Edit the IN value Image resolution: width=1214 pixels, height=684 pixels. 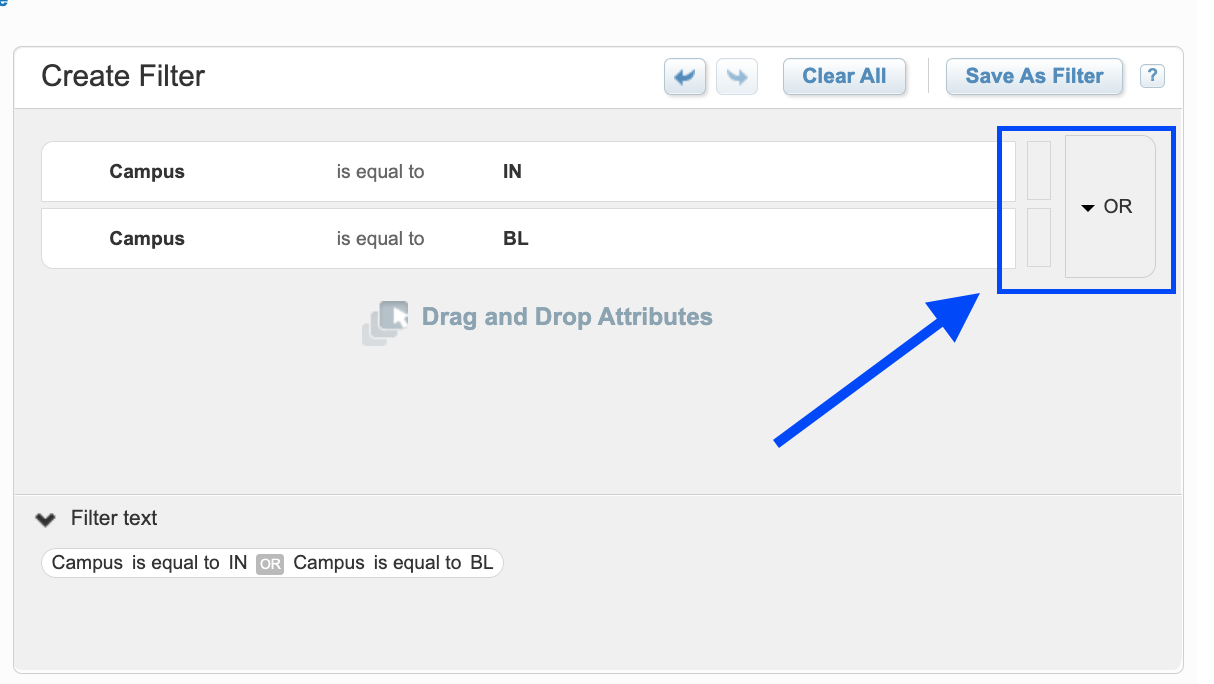[512, 172]
